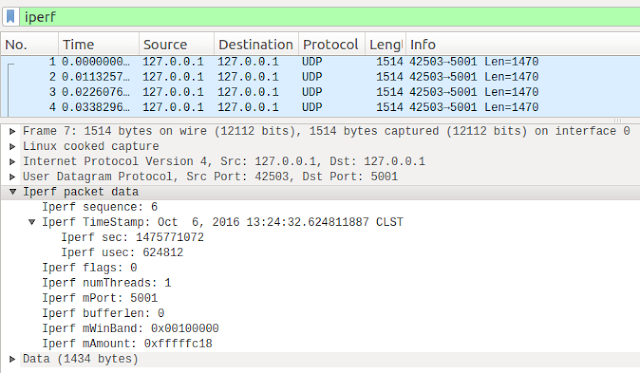
Task: Select Iperf numThreads: 1 field
Action: click(107, 283)
